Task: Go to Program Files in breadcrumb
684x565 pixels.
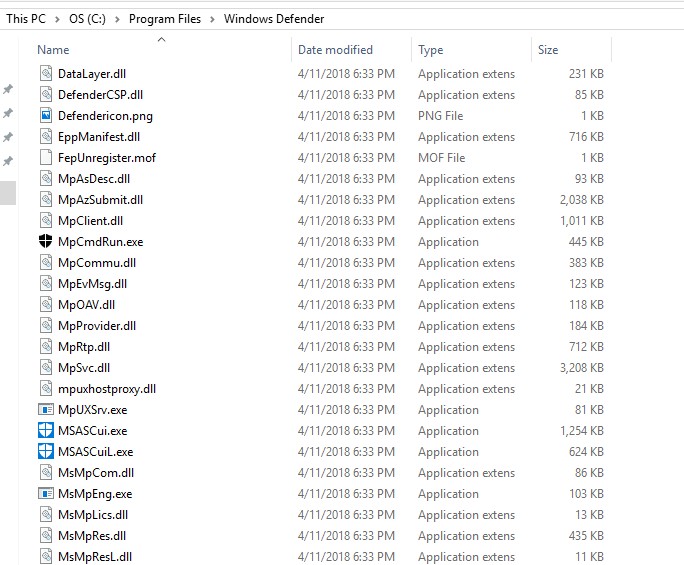Action: pyautogui.click(x=165, y=19)
